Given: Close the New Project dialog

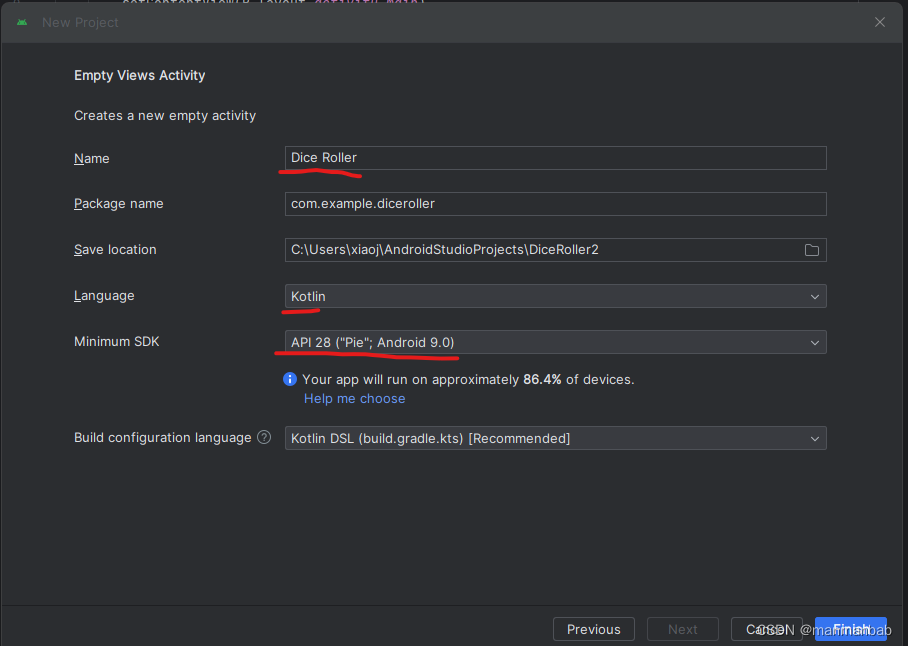Looking at the screenshot, I should pyautogui.click(x=880, y=22).
